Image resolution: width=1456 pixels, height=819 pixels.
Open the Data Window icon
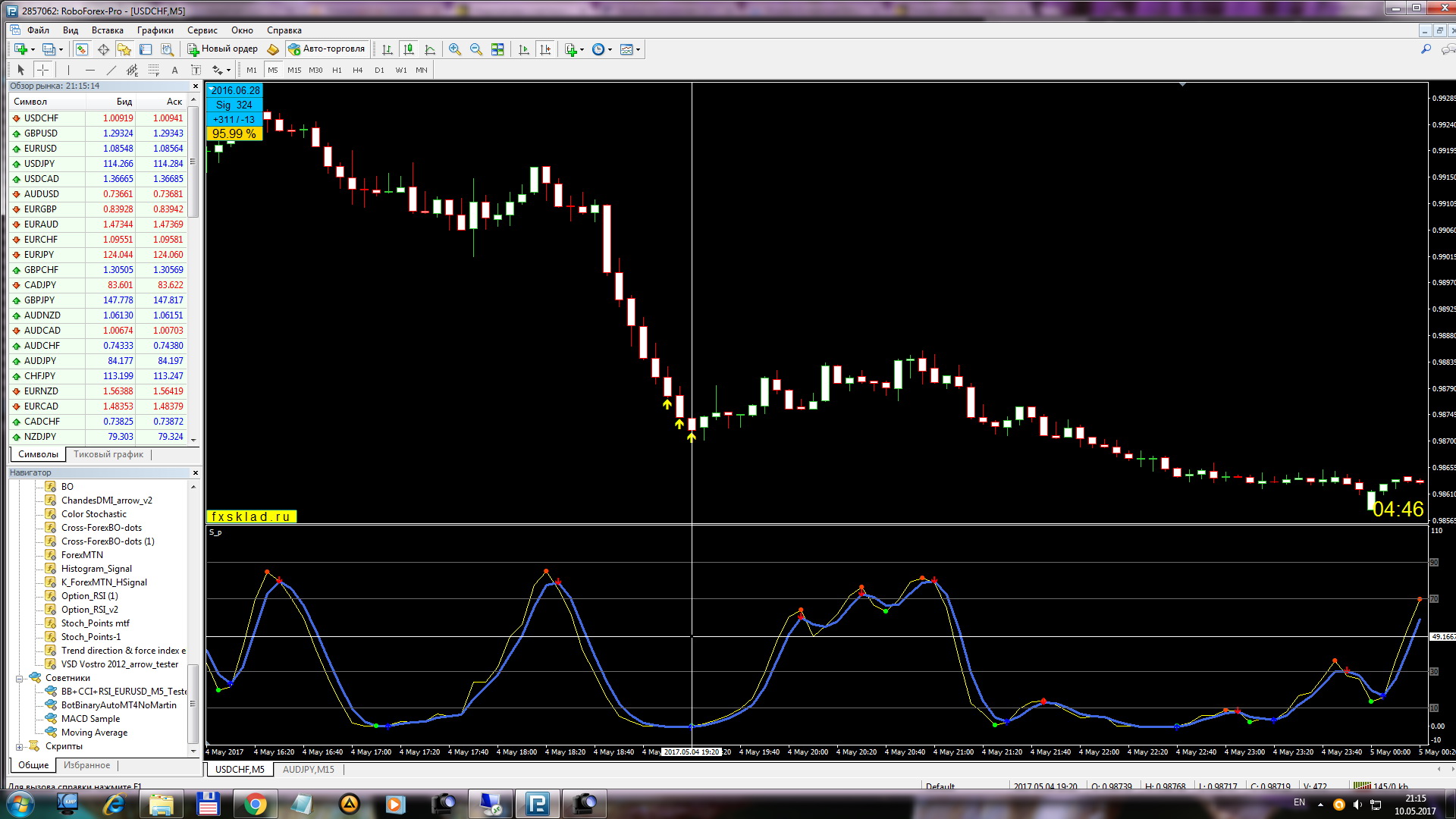coord(103,49)
